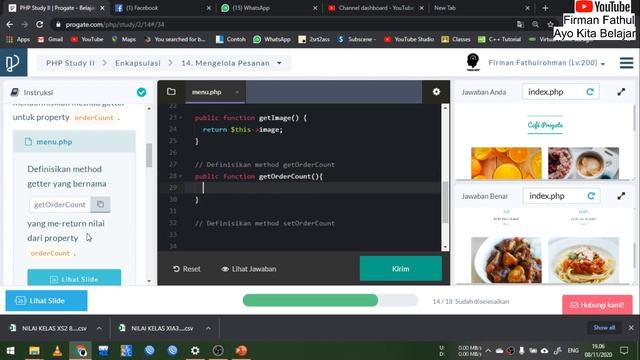Click ENG language indicator in tray

(x=573, y=351)
